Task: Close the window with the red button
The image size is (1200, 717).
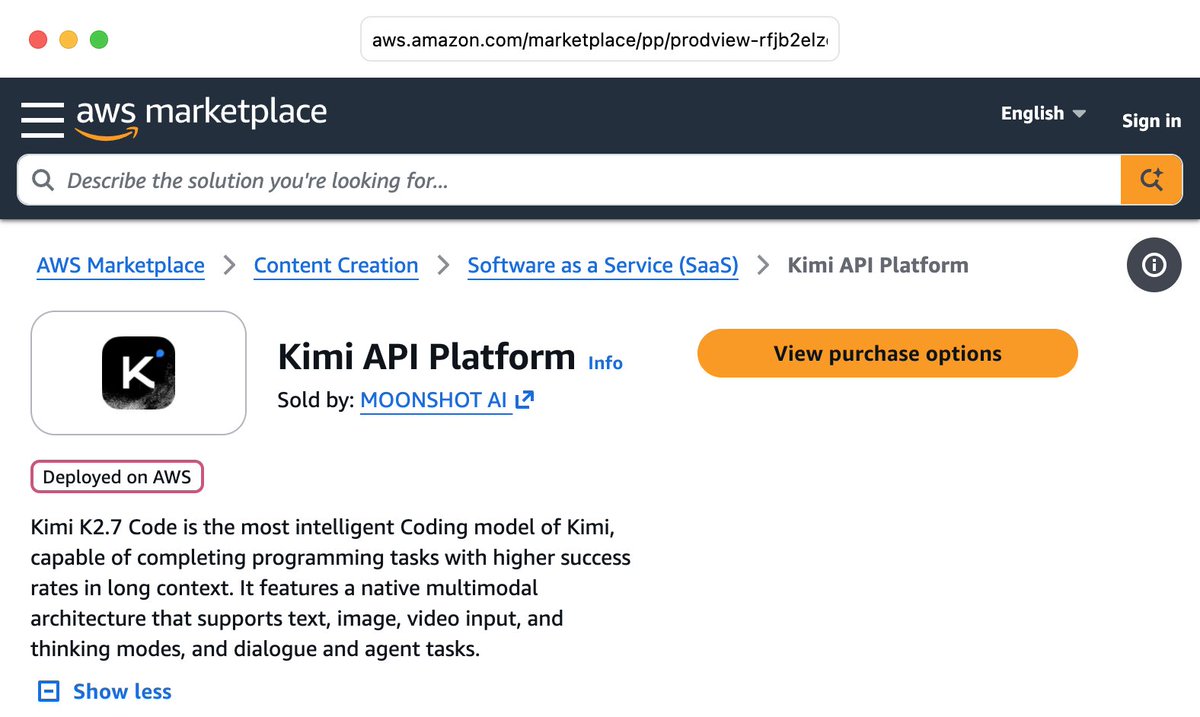Action: [x=39, y=40]
